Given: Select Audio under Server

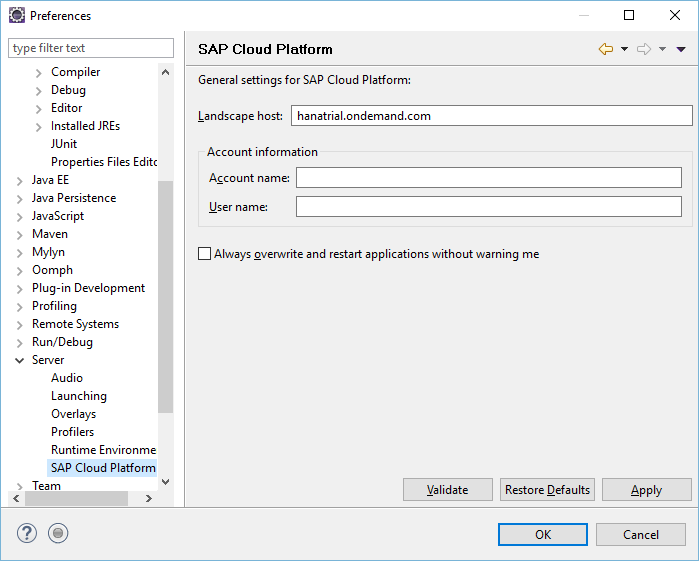Looking at the screenshot, I should click(67, 378).
